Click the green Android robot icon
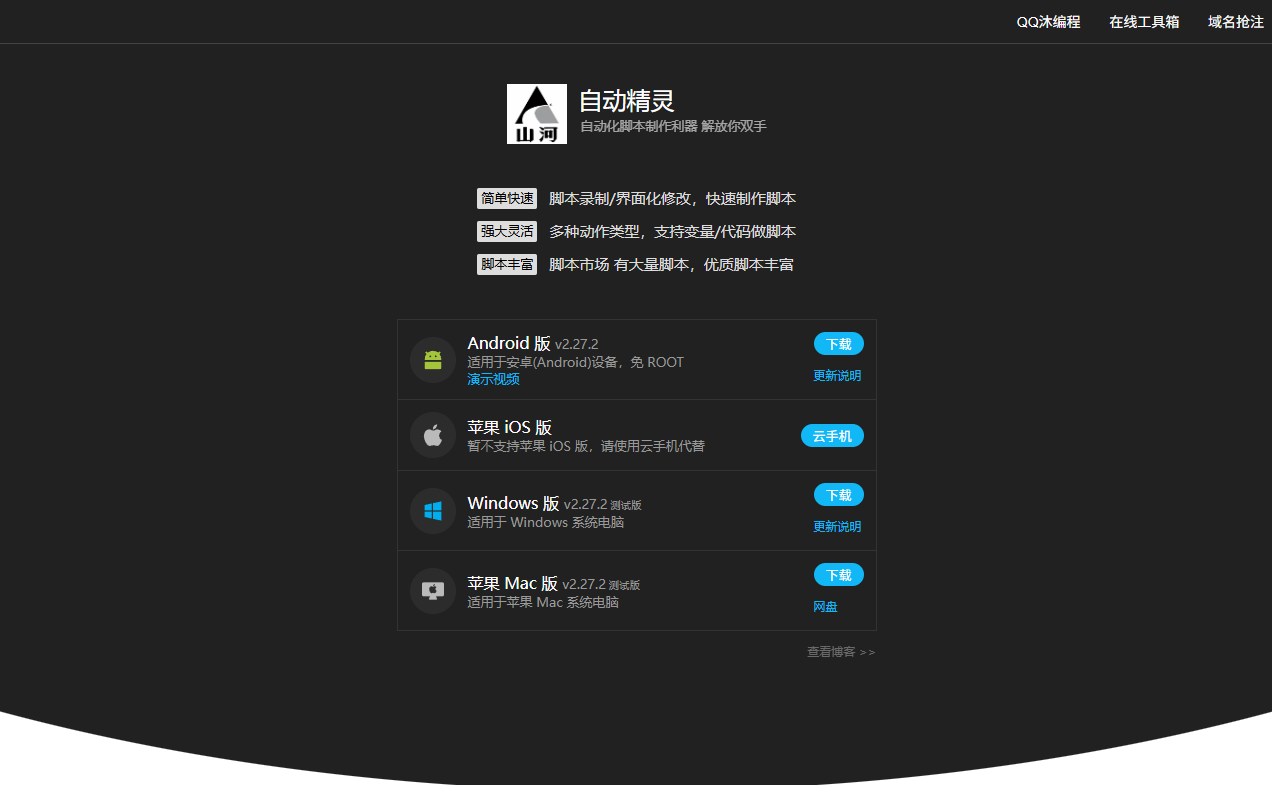 433,360
